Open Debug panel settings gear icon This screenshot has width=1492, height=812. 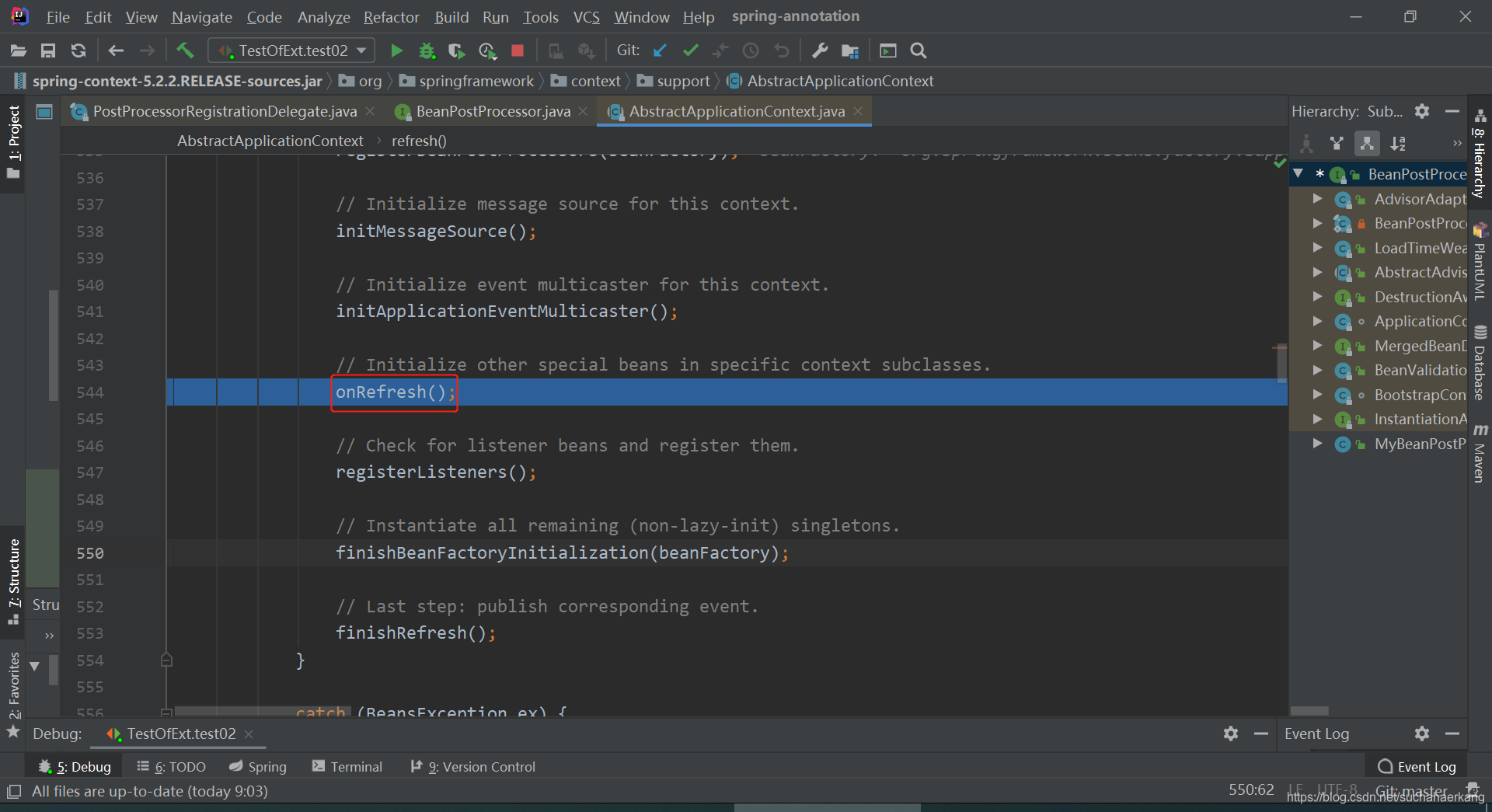[1231, 734]
